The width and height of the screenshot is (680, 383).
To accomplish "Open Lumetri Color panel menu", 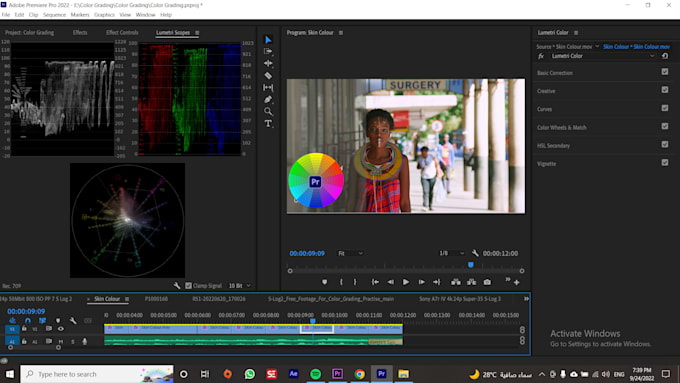I will (576, 33).
